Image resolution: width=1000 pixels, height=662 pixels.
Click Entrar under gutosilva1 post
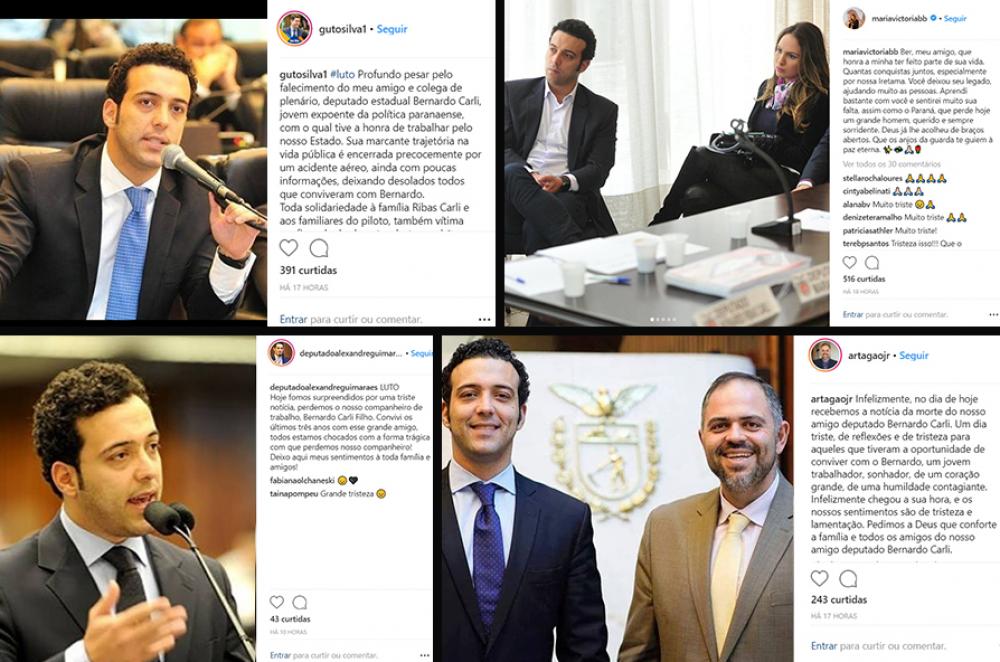click(x=293, y=319)
